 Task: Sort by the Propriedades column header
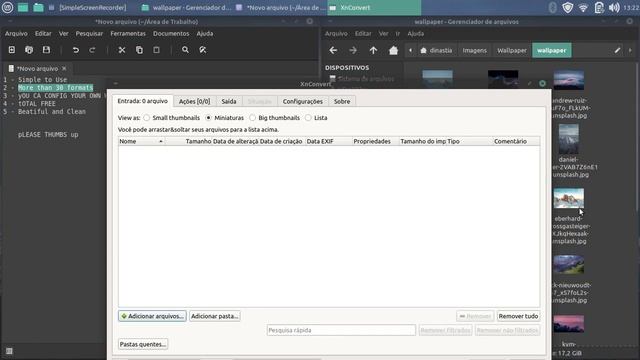(x=376, y=141)
